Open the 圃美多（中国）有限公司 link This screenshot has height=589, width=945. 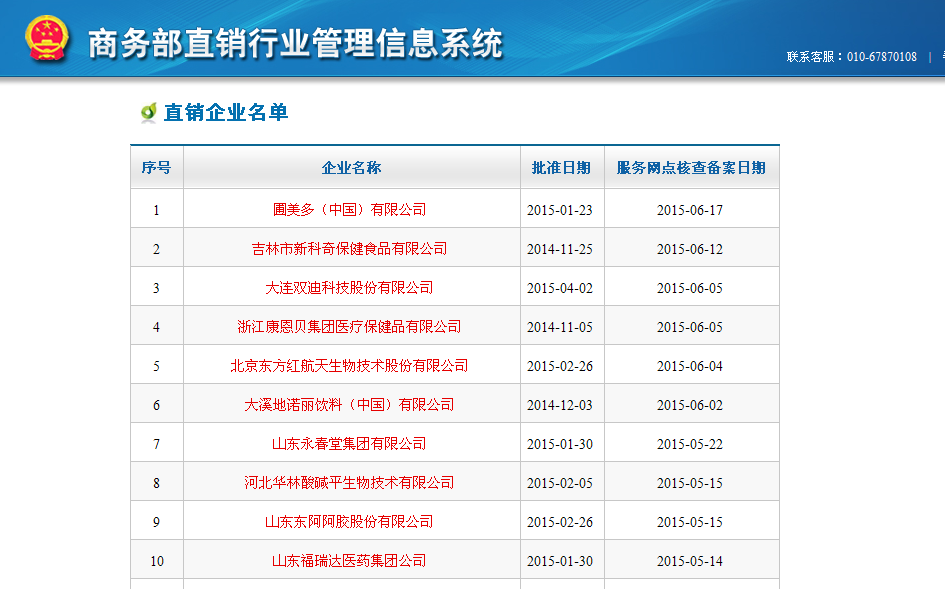click(350, 210)
